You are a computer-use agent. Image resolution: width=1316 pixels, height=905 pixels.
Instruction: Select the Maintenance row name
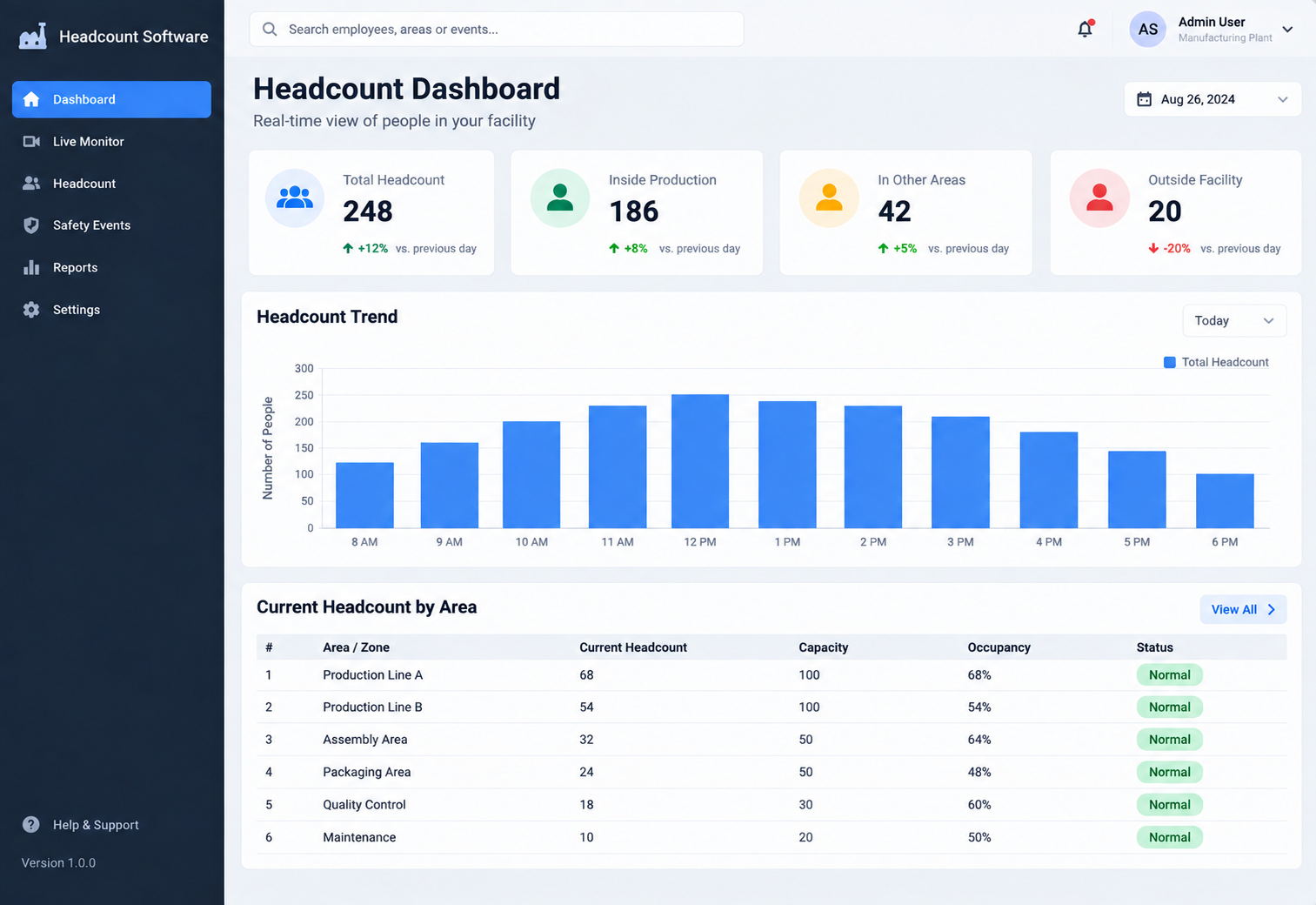click(x=359, y=837)
